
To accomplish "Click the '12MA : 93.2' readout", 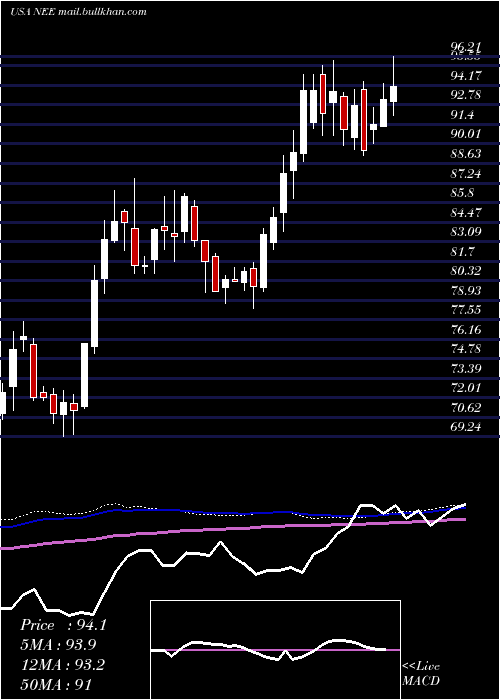I will (x=62, y=665).
